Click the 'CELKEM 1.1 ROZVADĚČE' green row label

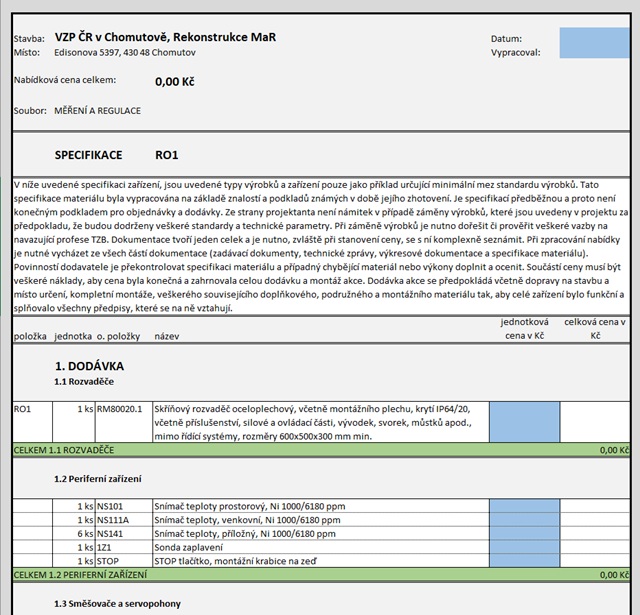click(64, 450)
